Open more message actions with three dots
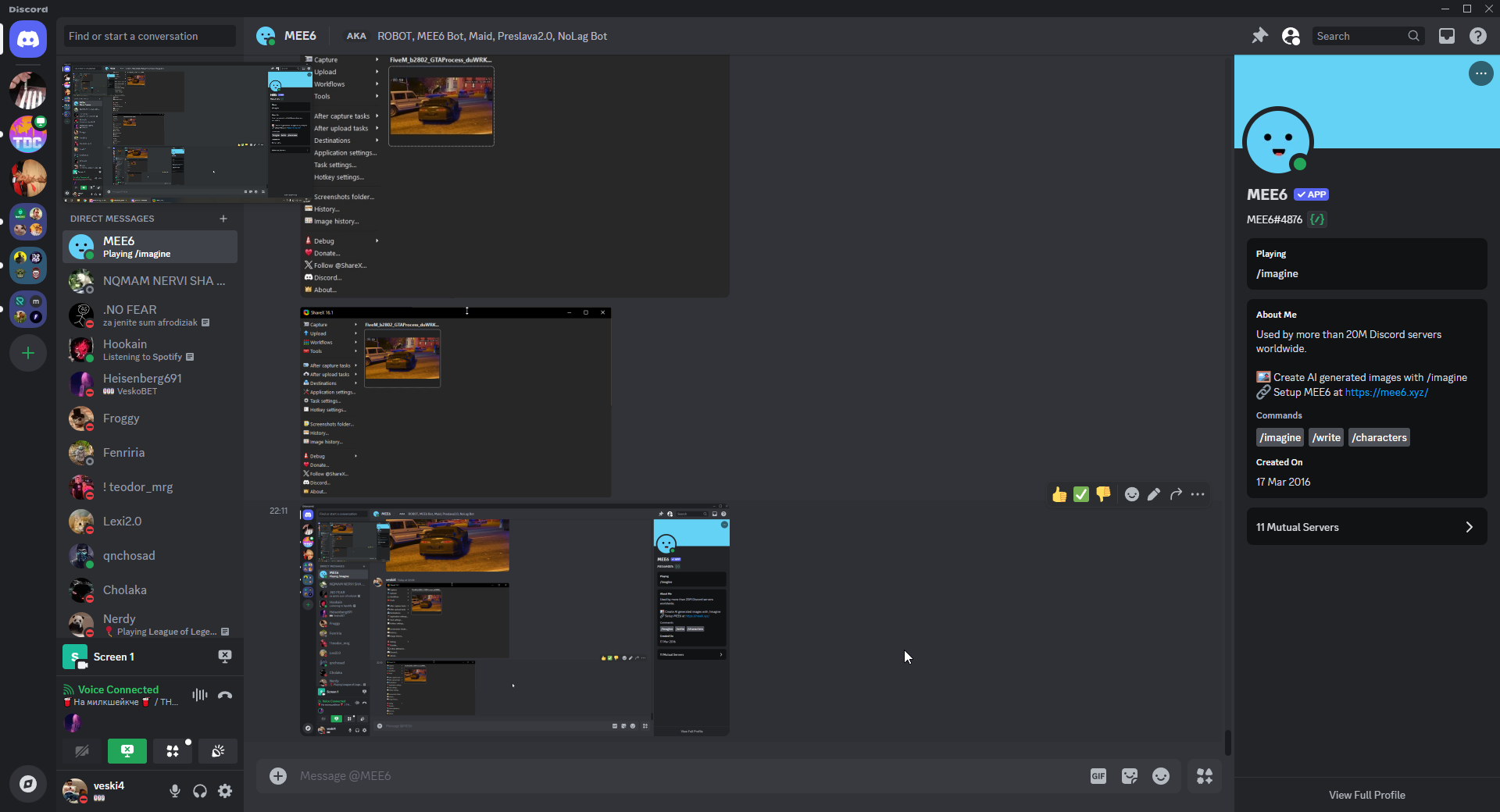 (x=1198, y=494)
